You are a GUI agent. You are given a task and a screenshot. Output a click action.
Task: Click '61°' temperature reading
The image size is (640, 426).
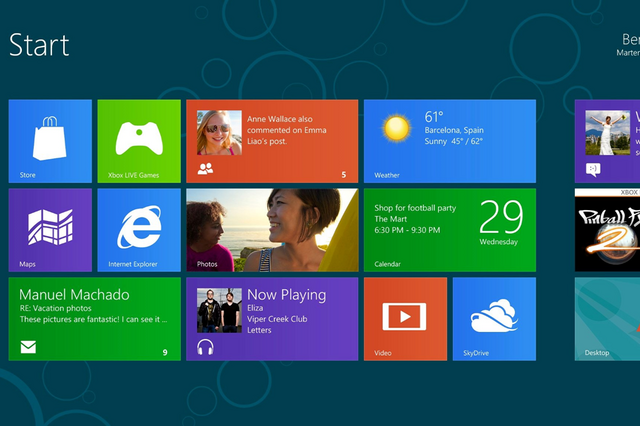(x=434, y=117)
